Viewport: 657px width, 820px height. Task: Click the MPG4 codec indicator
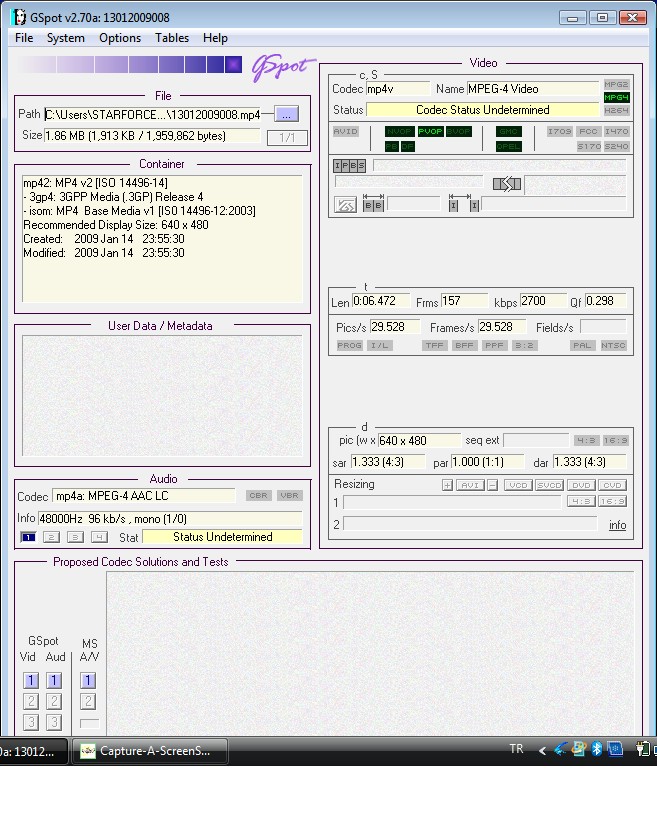616,98
